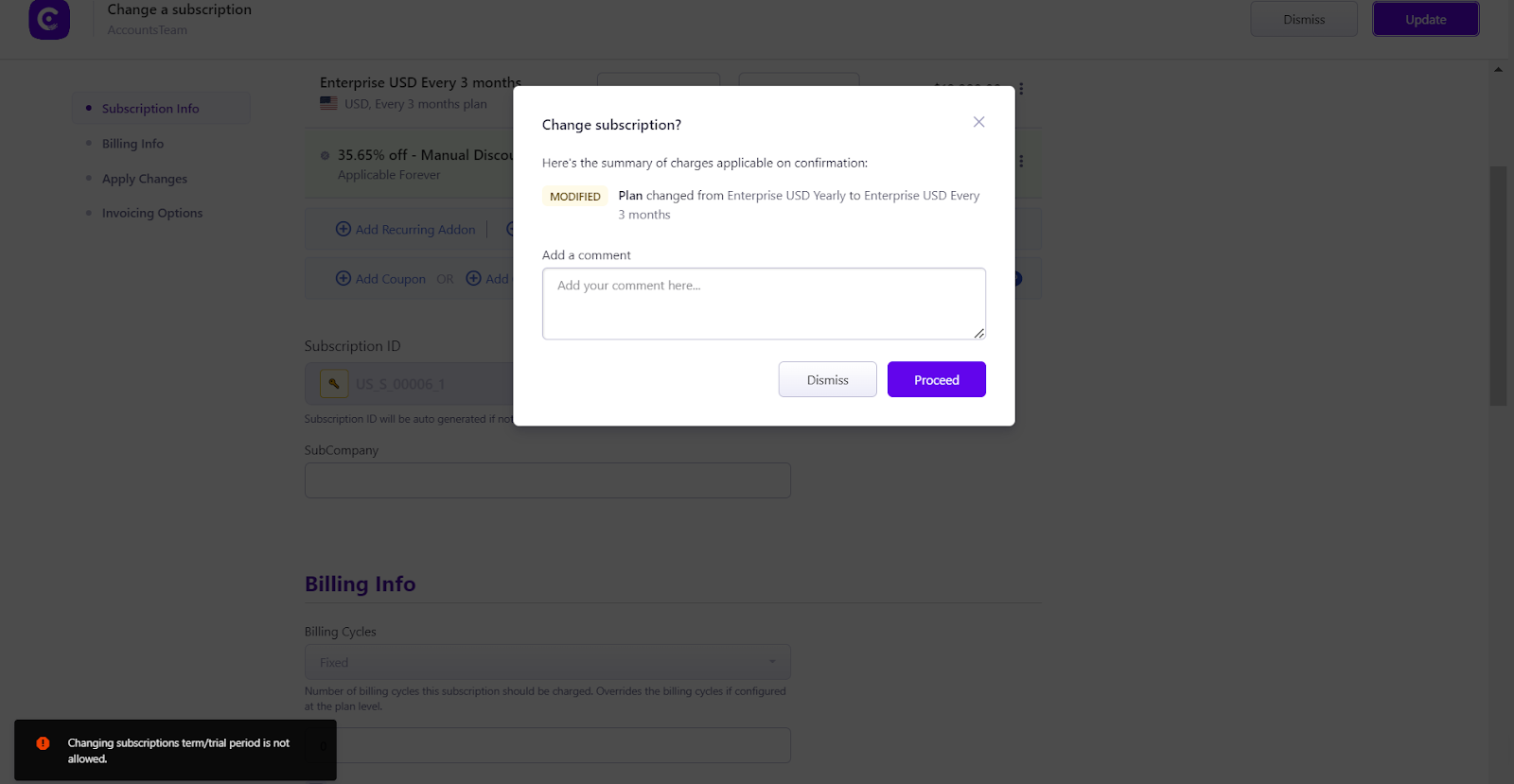Viewport: 1514px width, 784px height.
Task: Click the US flag icon under the plan name
Action: (328, 103)
